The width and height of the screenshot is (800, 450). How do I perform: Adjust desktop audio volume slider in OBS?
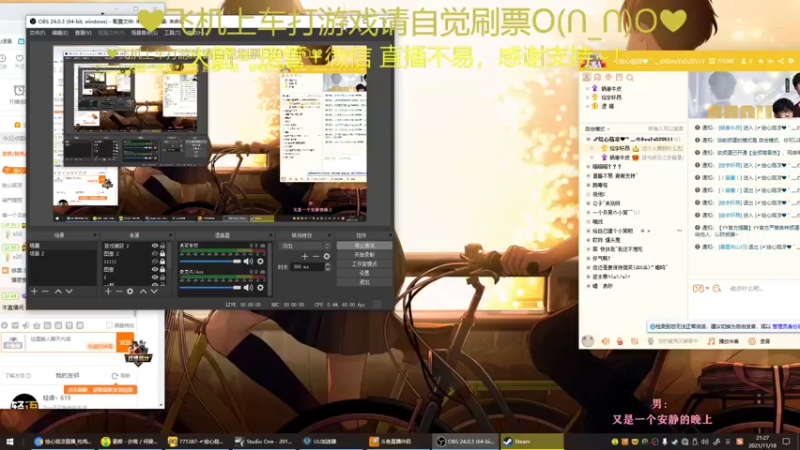tap(210, 261)
